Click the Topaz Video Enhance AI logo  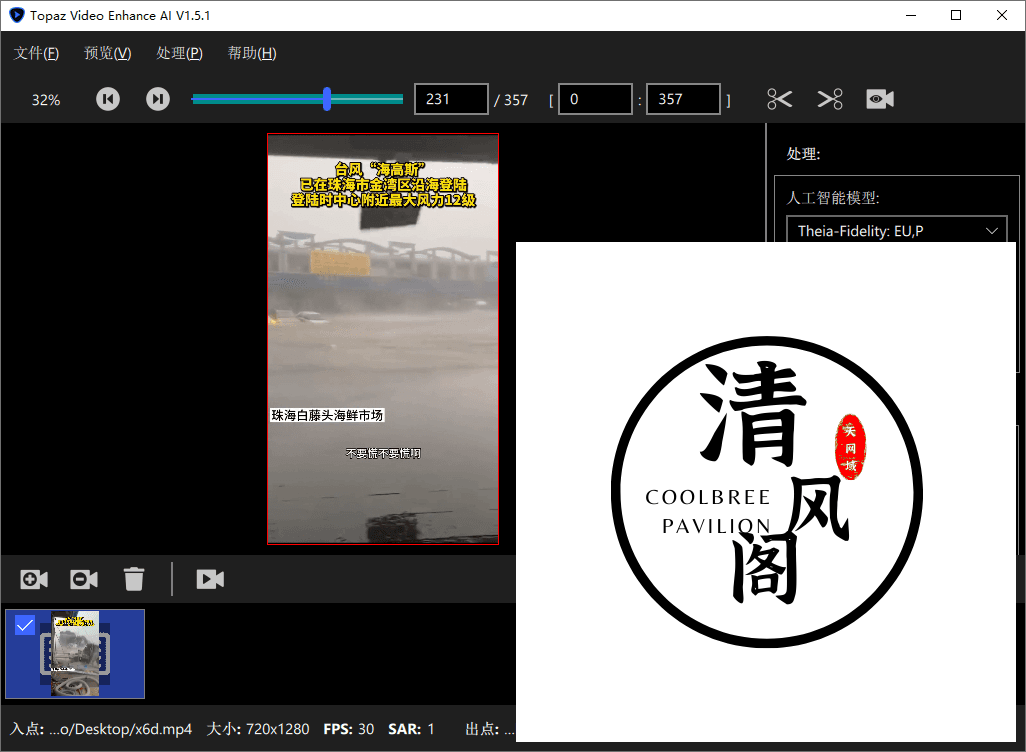pyautogui.click(x=16, y=15)
